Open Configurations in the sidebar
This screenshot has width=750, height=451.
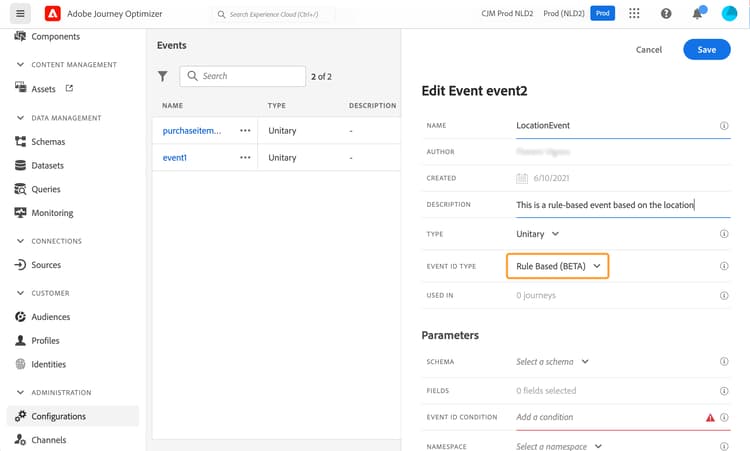pyautogui.click(x=59, y=416)
